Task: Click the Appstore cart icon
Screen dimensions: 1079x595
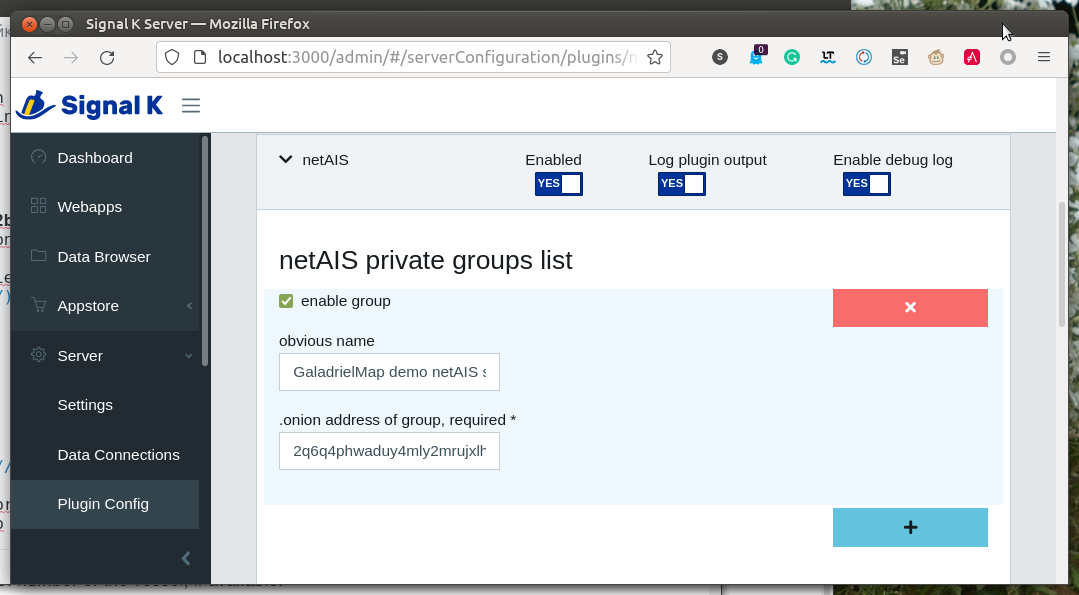Action: pos(39,305)
